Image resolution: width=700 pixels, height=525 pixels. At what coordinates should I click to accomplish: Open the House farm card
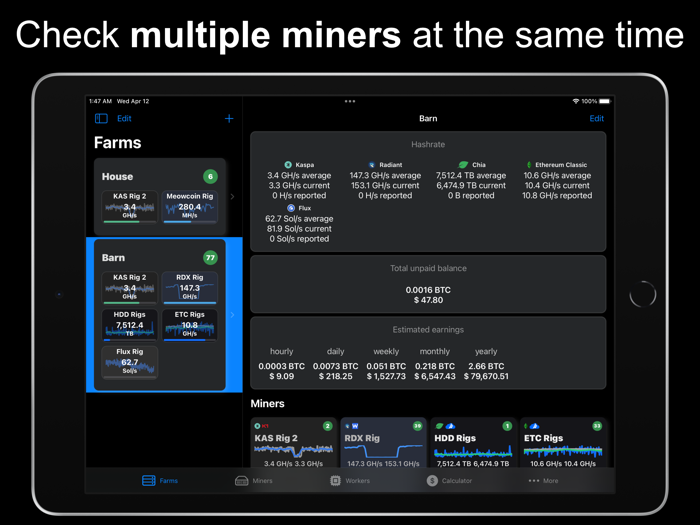pyautogui.click(x=160, y=196)
